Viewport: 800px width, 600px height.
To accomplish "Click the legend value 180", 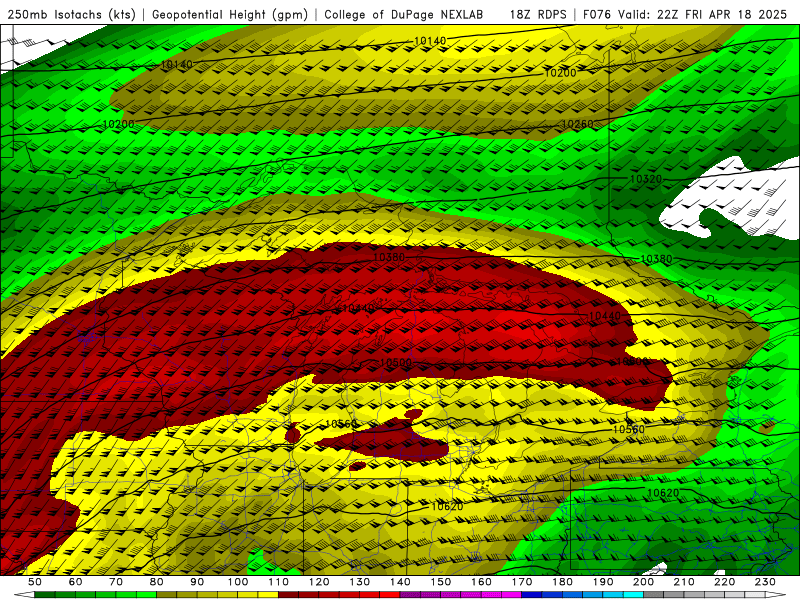I will pyautogui.click(x=563, y=582).
